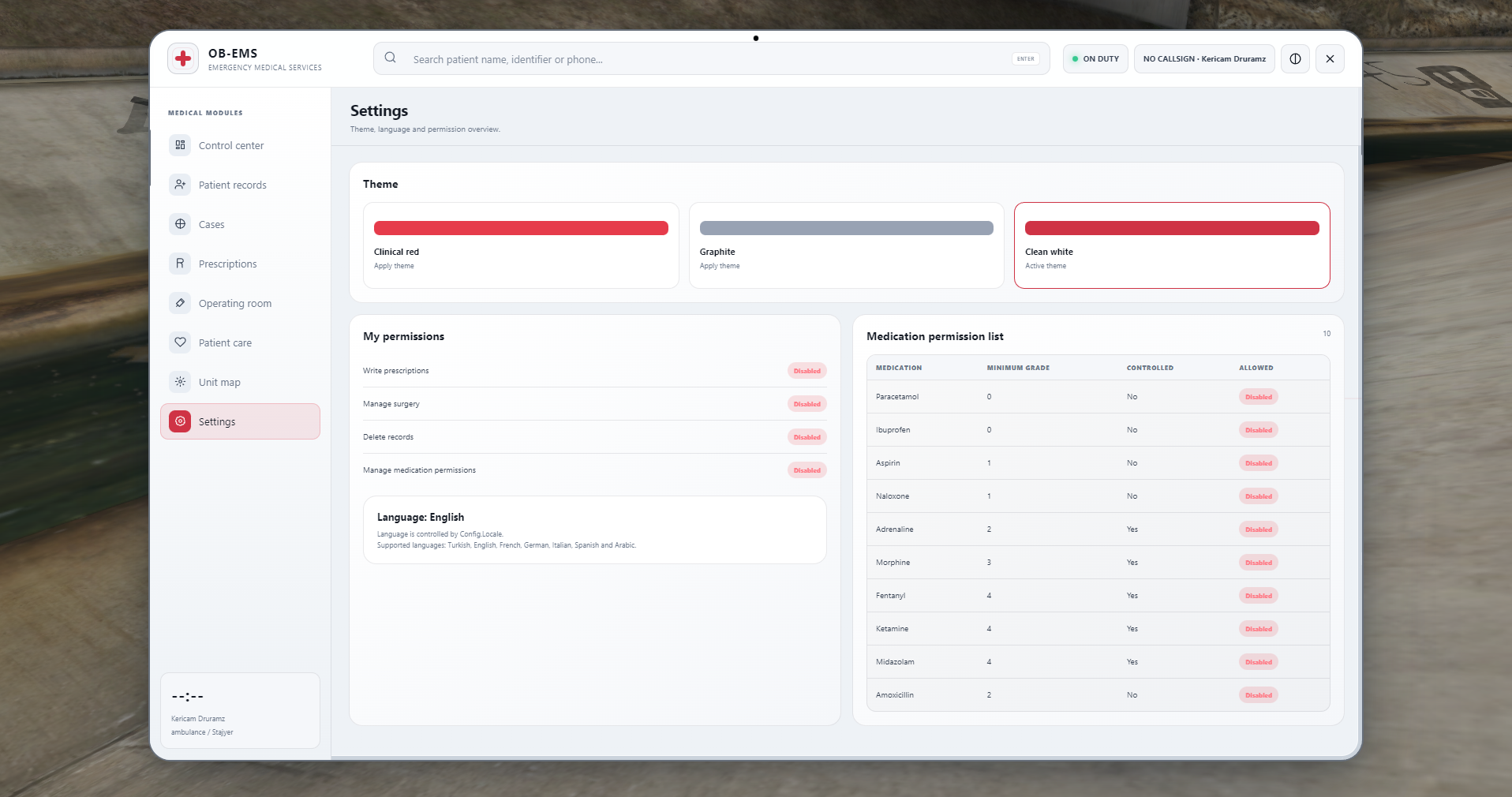Toggle the contrast icon in header
This screenshot has height=797, width=1512.
(1295, 59)
